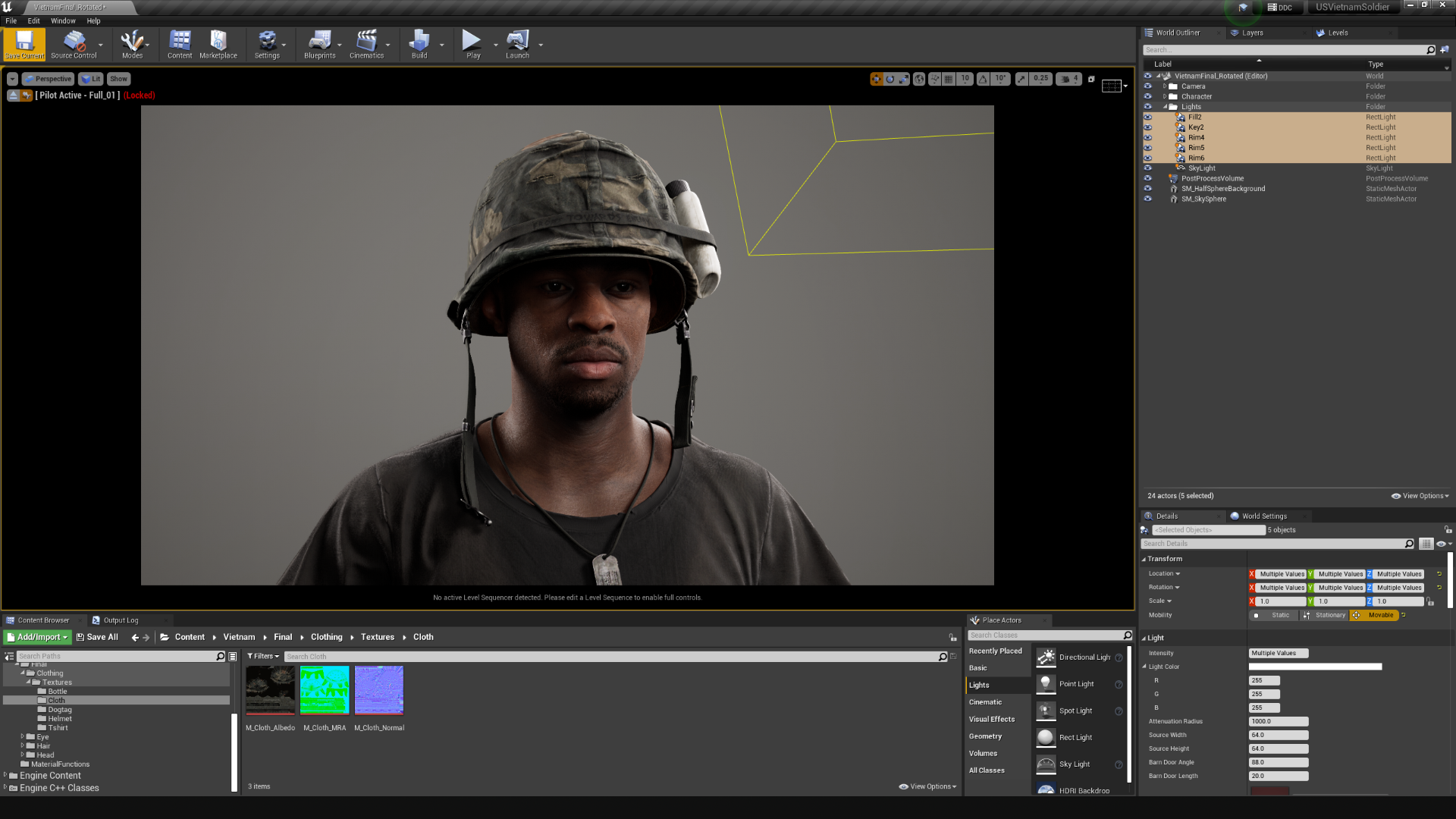Switch to the World Settings tab
This screenshot has width=1456, height=819.
pyautogui.click(x=1263, y=516)
